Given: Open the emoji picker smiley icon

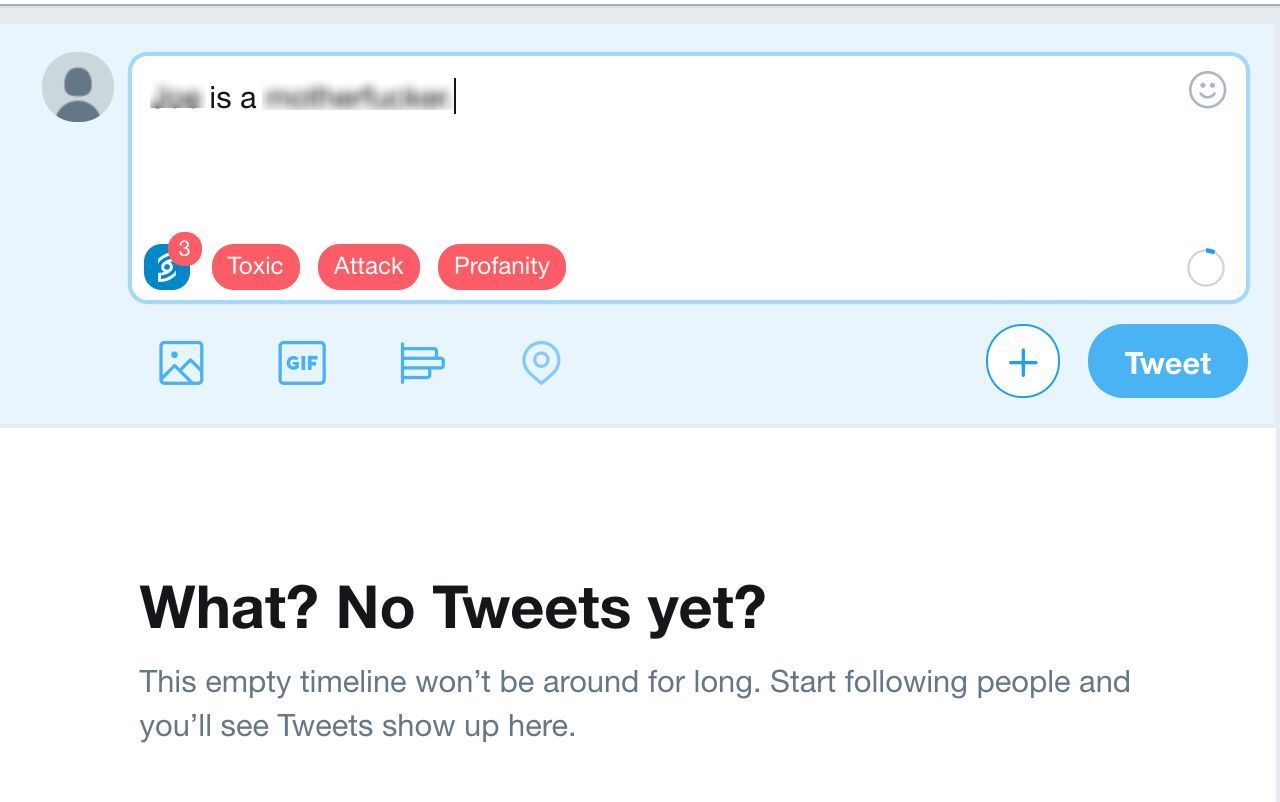Looking at the screenshot, I should (1207, 90).
